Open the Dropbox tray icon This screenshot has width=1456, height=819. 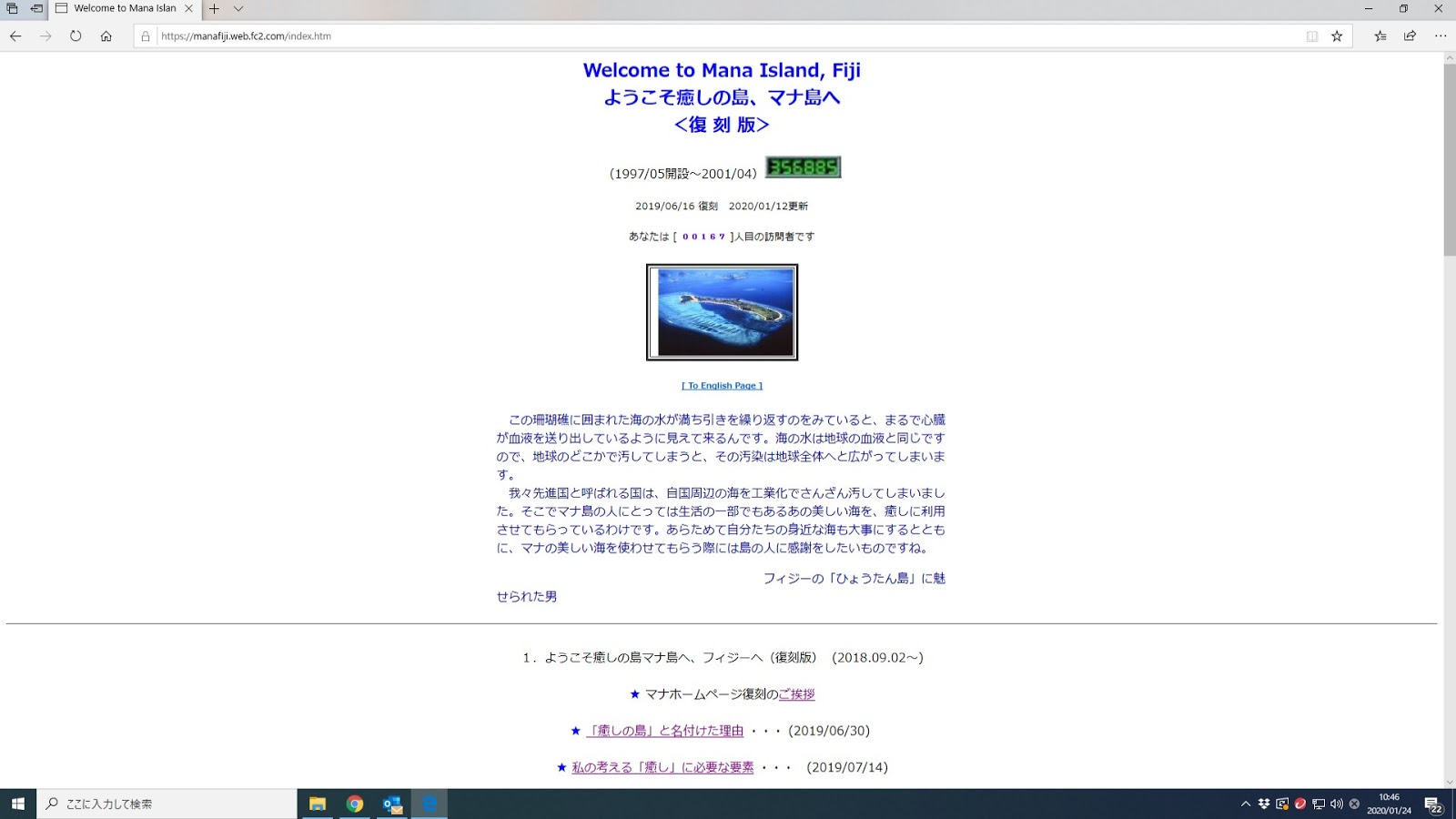[x=1264, y=804]
